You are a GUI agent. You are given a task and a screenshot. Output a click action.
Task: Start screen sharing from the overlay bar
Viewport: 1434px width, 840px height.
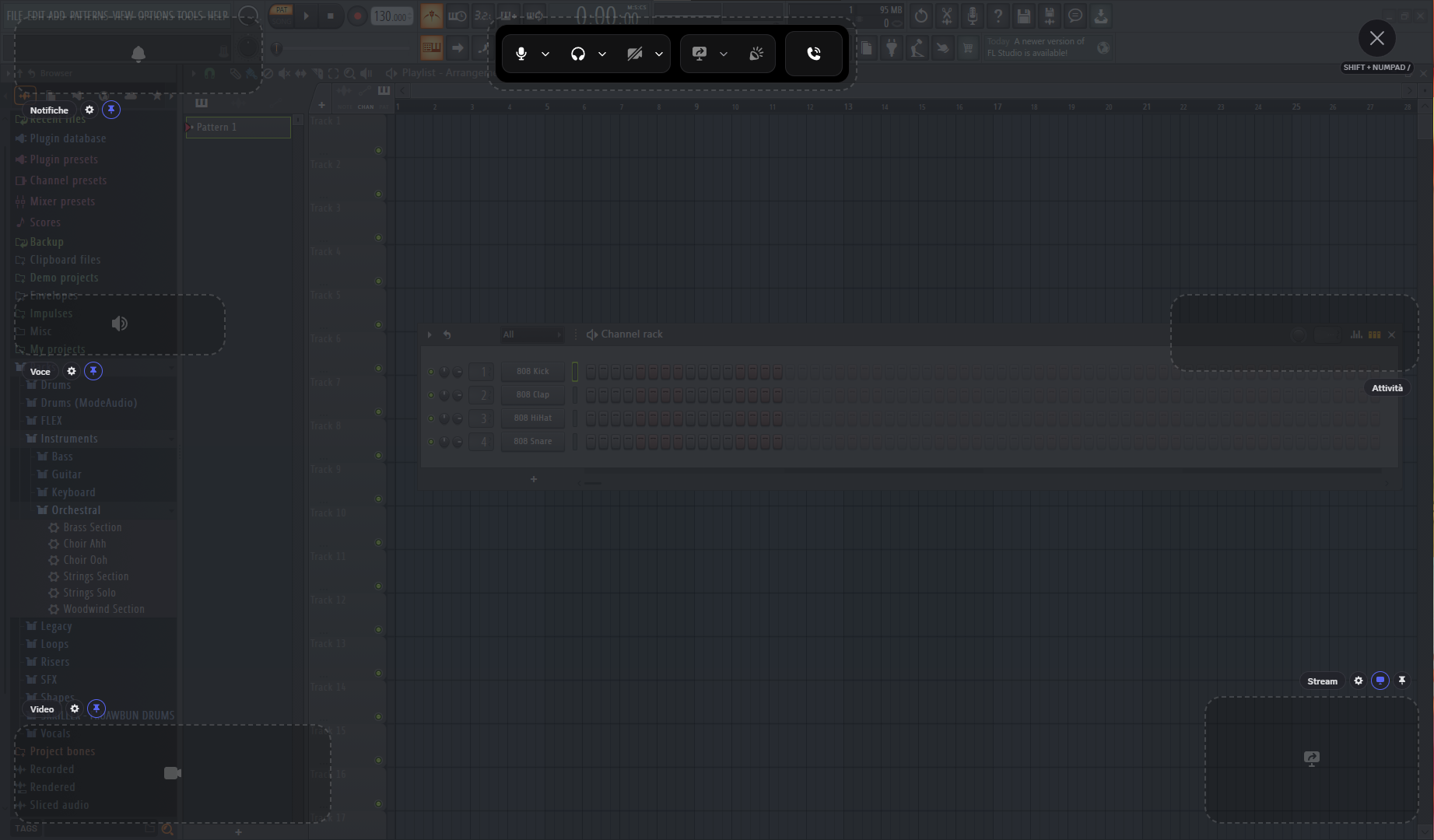(x=699, y=54)
